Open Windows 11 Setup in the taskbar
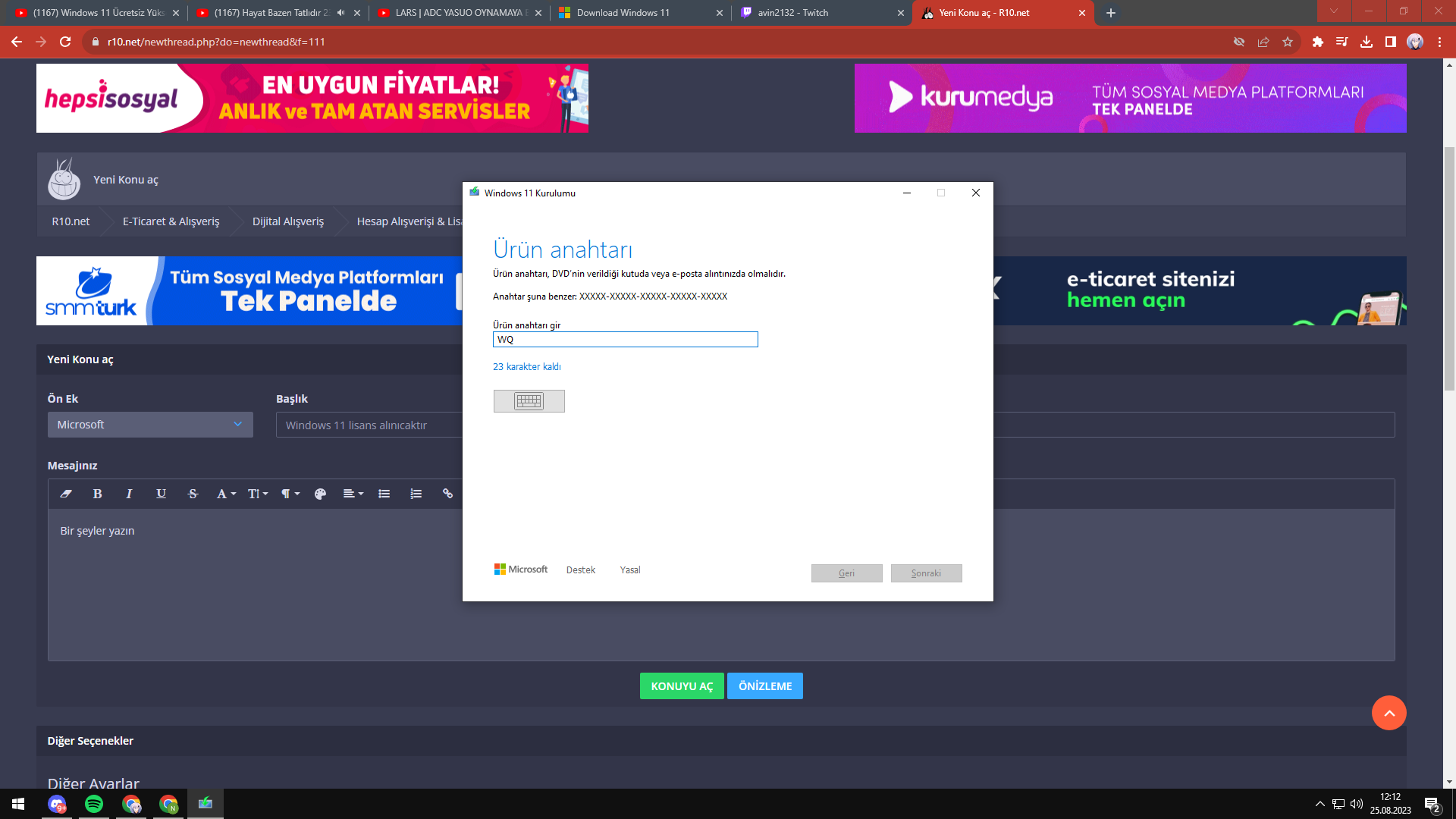This screenshot has height=819, width=1456. click(x=206, y=804)
